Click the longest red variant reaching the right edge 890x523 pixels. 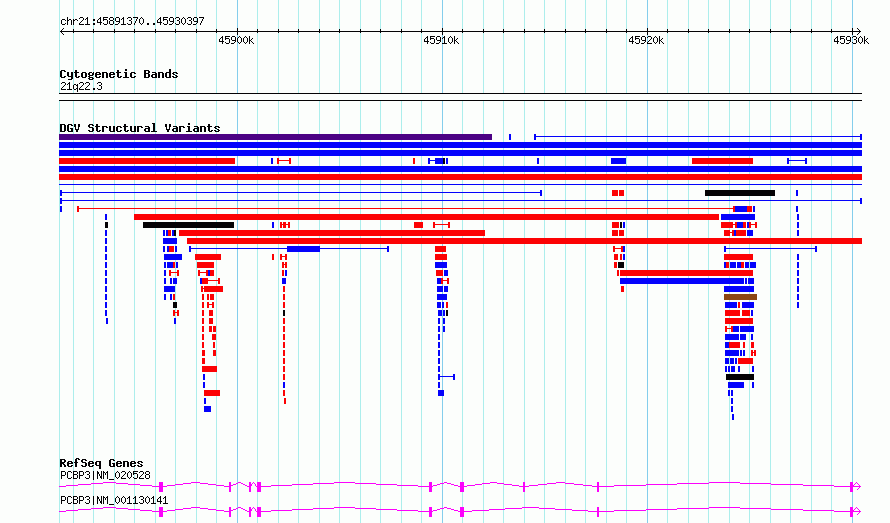(524, 241)
